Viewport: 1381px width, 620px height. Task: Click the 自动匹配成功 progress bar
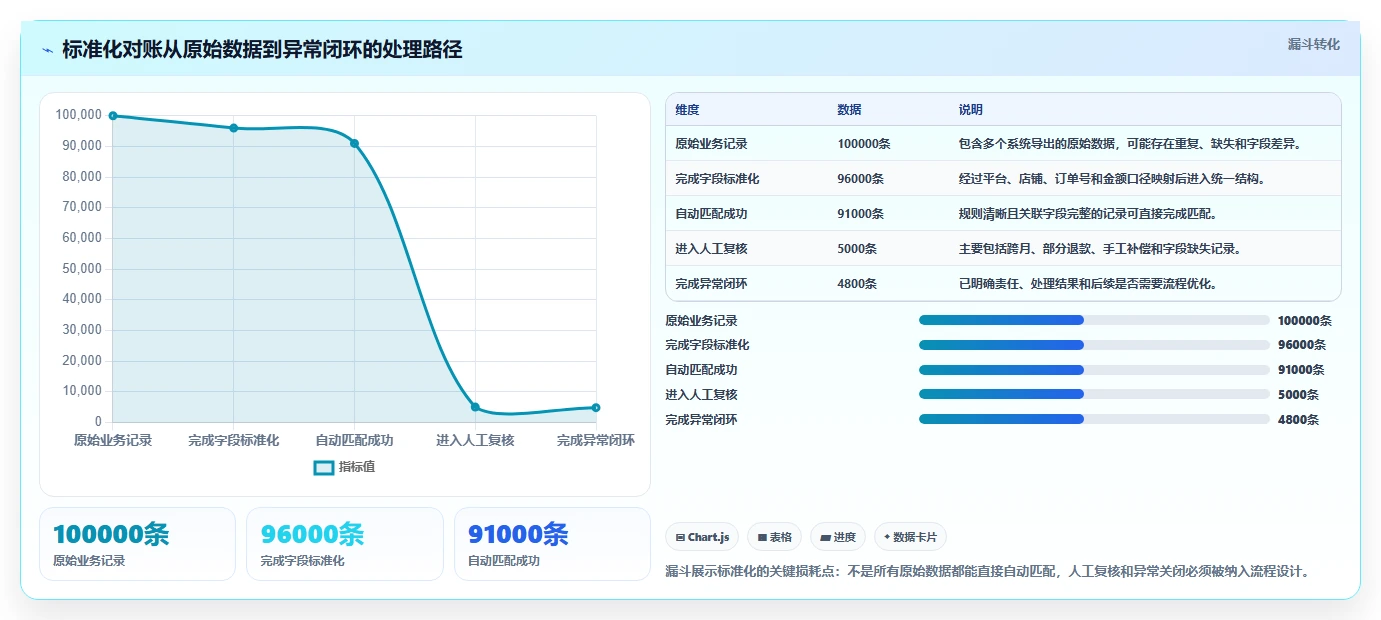coord(1094,370)
